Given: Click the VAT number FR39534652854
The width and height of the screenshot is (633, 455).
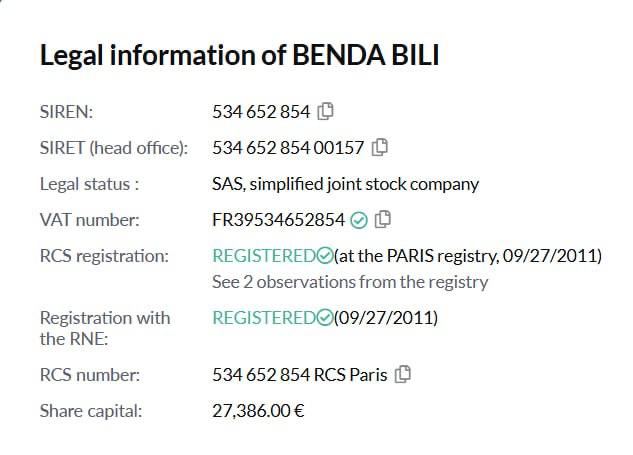Looking at the screenshot, I should tap(278, 220).
